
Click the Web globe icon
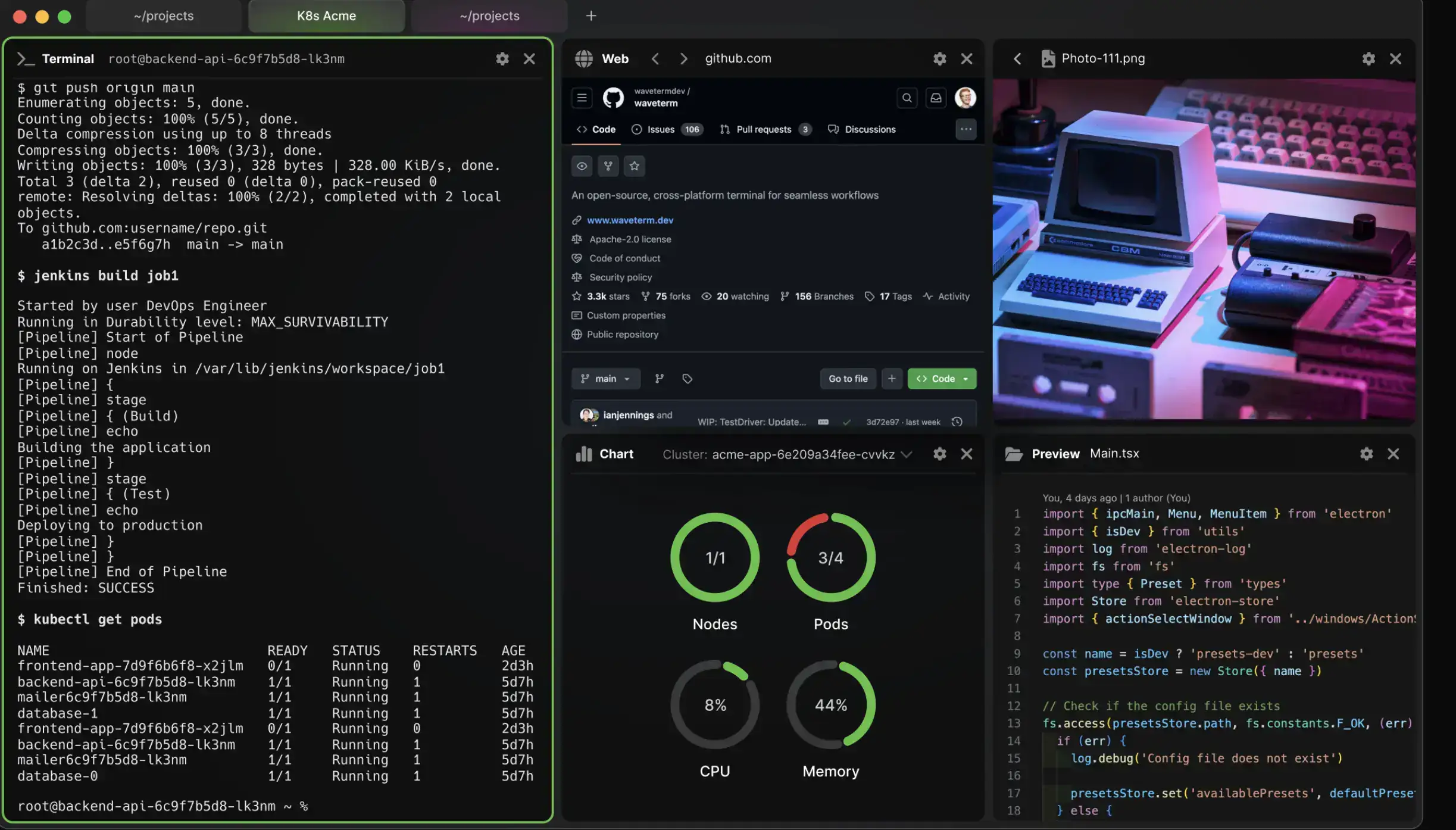click(x=583, y=58)
